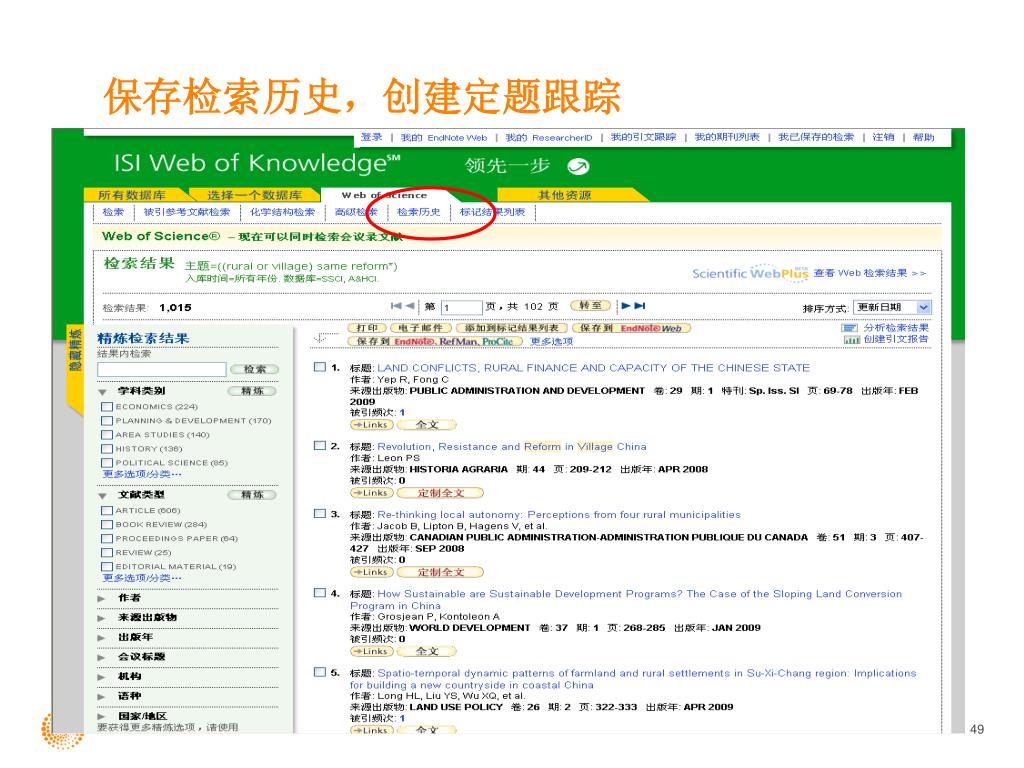The width and height of the screenshot is (1024, 768).
Task: Check the box for result 1
Action: pyautogui.click(x=320, y=367)
